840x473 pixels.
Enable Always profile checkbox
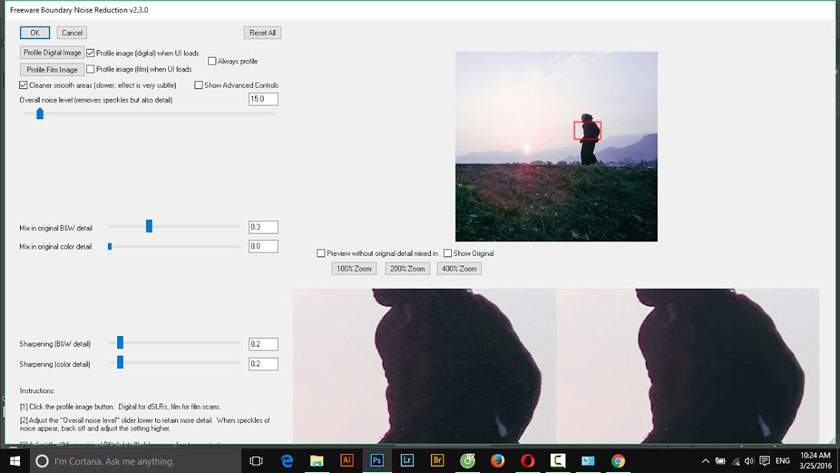click(x=212, y=61)
